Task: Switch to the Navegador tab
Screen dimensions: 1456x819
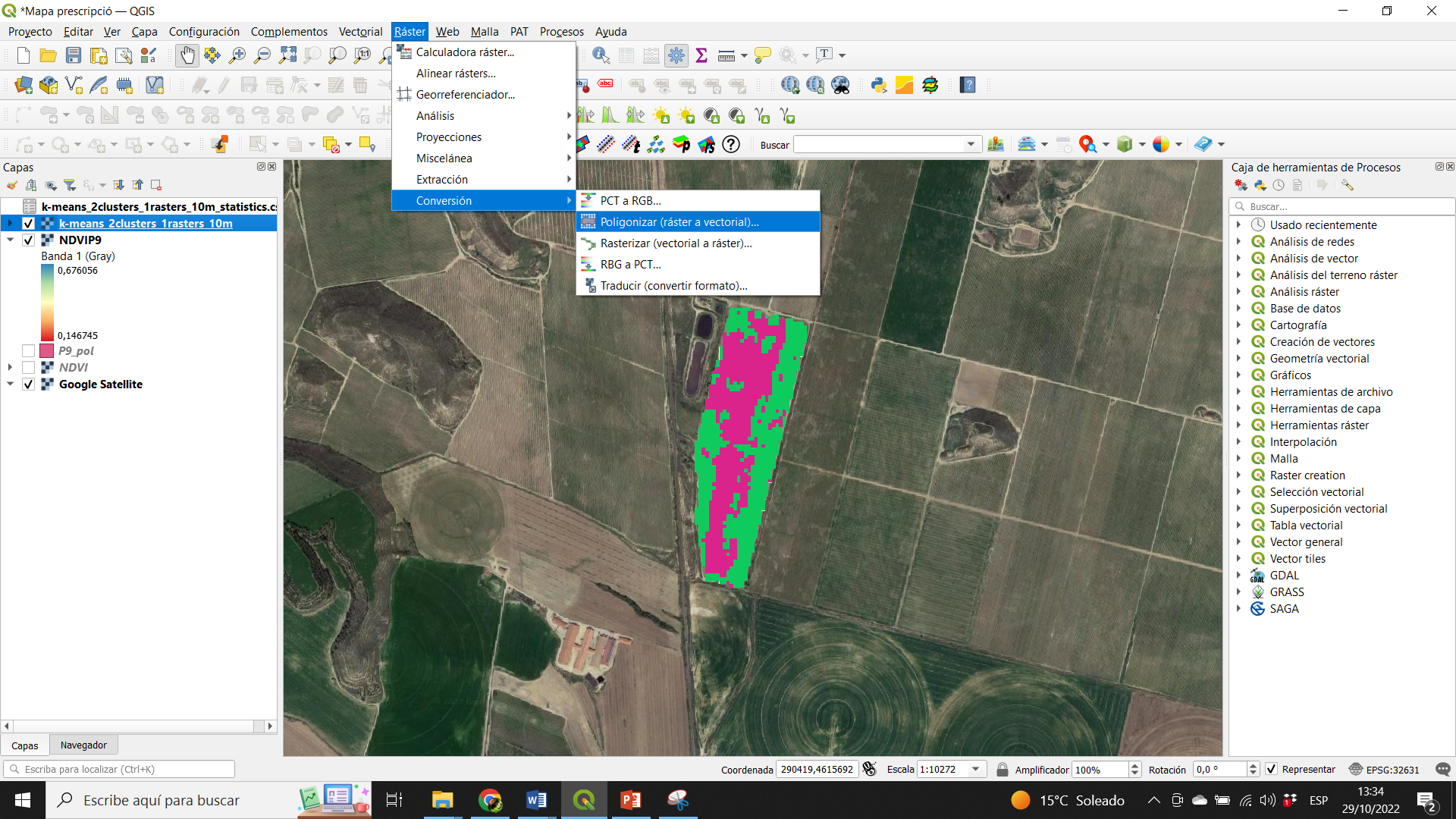Action: pyautogui.click(x=83, y=745)
